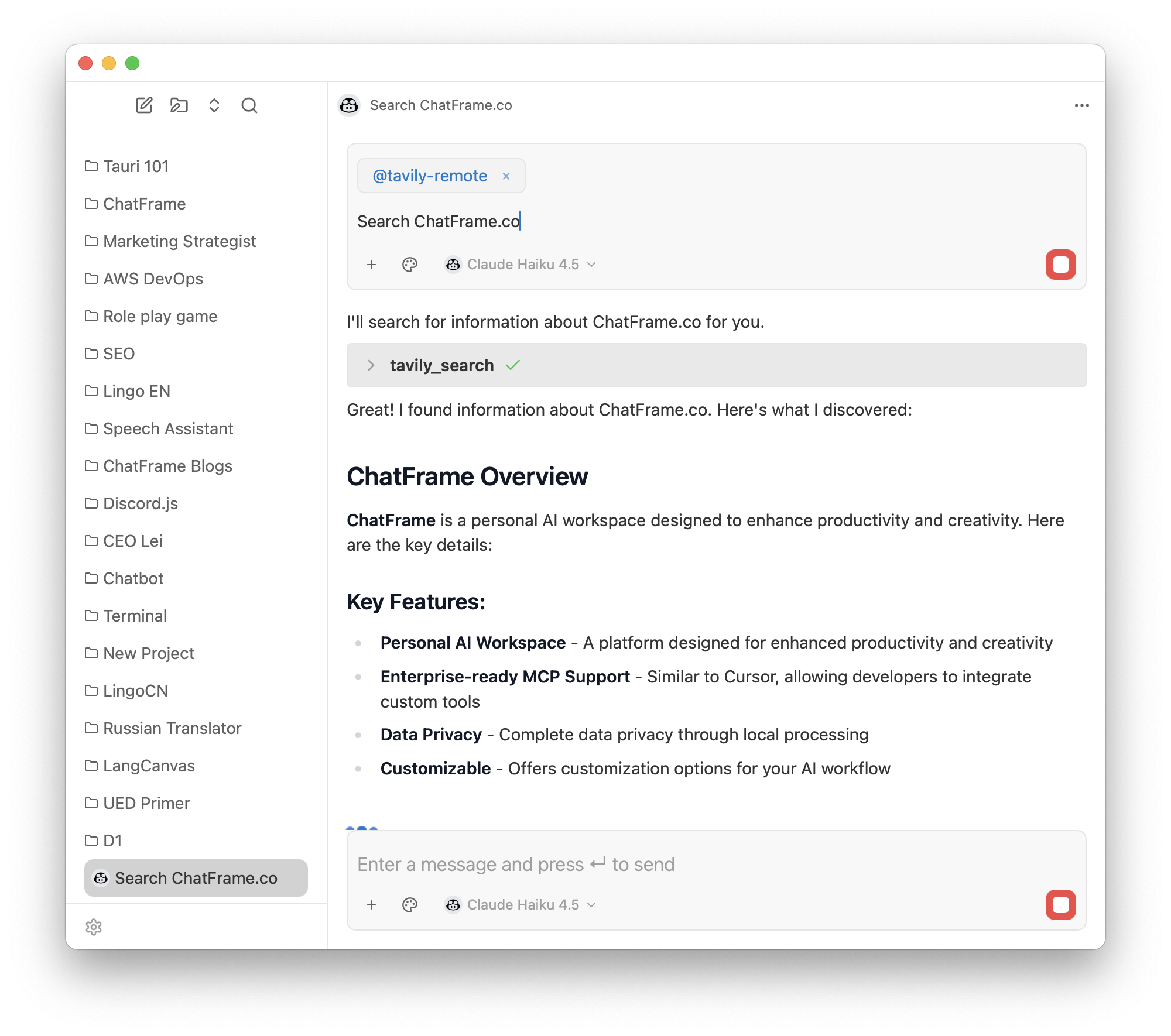This screenshot has width=1171, height=1036.
Task: Open the theme palette icon in the top composer
Action: pyautogui.click(x=409, y=265)
